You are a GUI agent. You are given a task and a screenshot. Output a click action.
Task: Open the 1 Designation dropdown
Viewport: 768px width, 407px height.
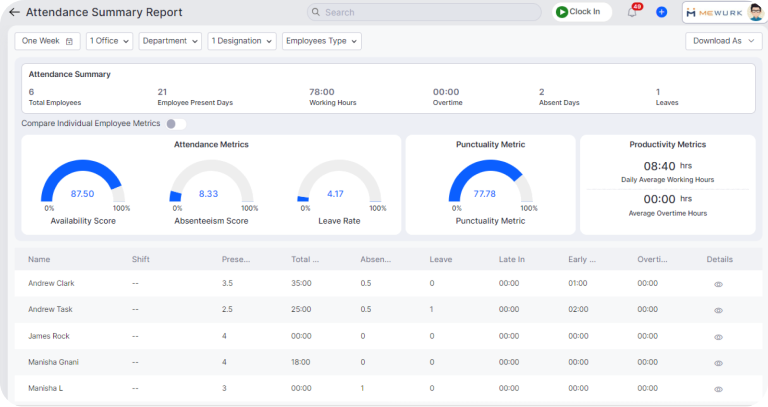click(241, 41)
